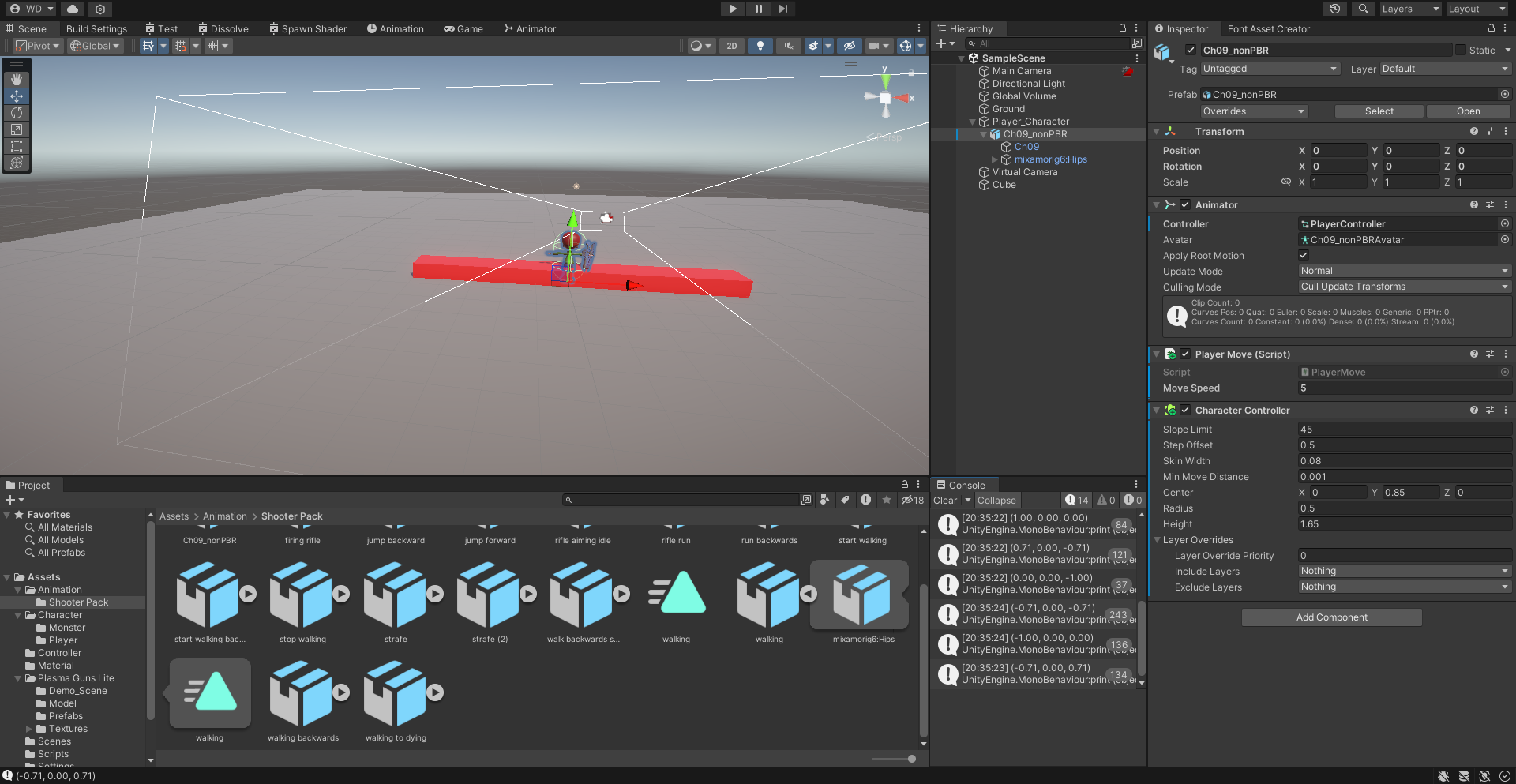1516x784 pixels.
Task: Disable Player Move script checkbox
Action: pyautogui.click(x=1185, y=354)
